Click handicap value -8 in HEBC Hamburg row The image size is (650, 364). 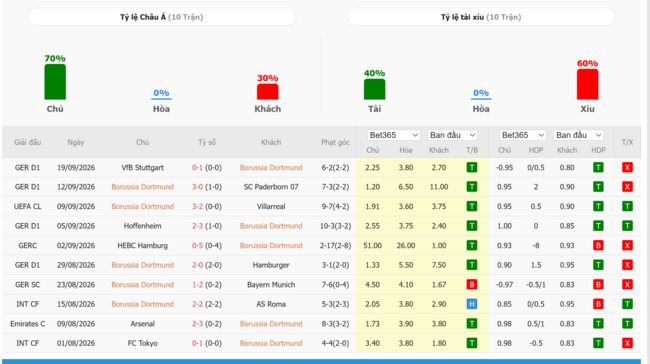536,245
